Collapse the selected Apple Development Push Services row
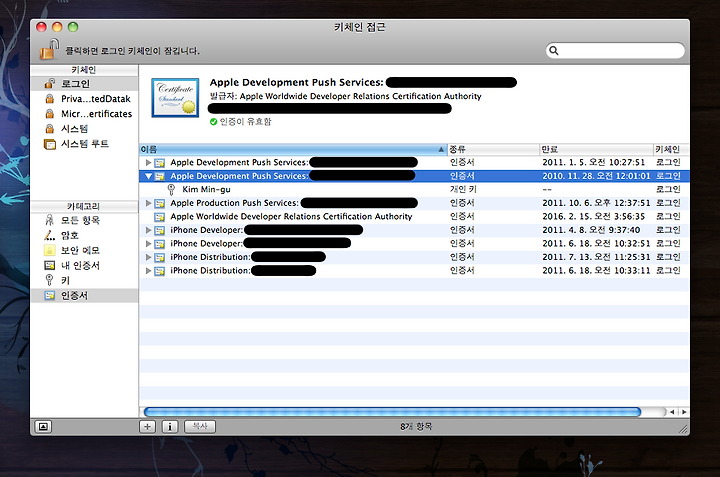 (x=148, y=176)
